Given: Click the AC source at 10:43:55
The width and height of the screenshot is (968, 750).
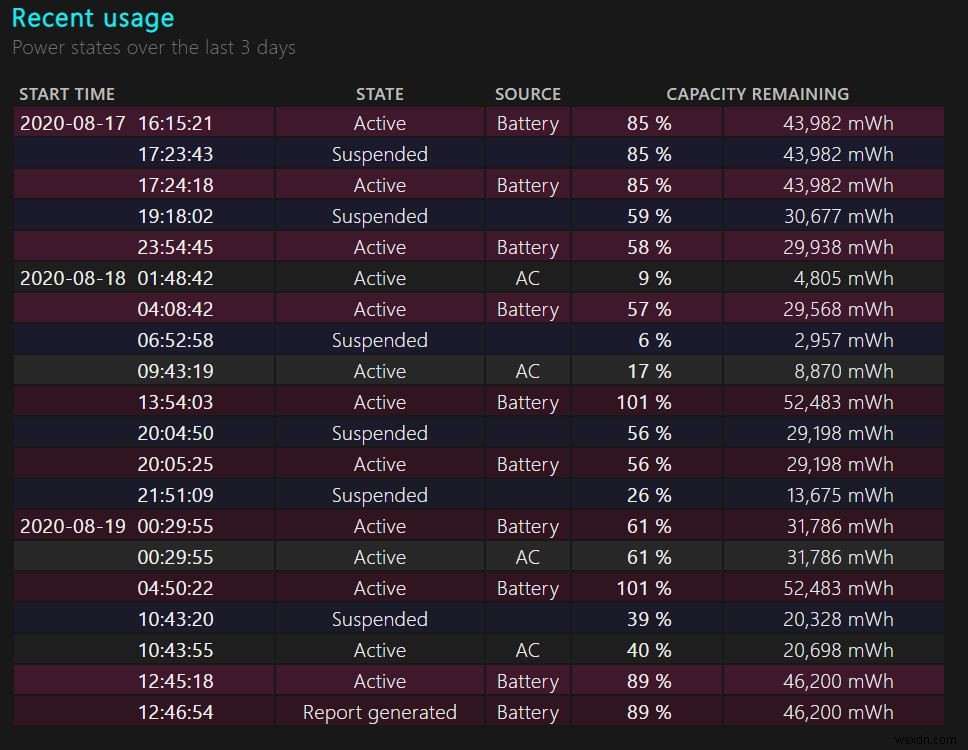Looking at the screenshot, I should [528, 649].
